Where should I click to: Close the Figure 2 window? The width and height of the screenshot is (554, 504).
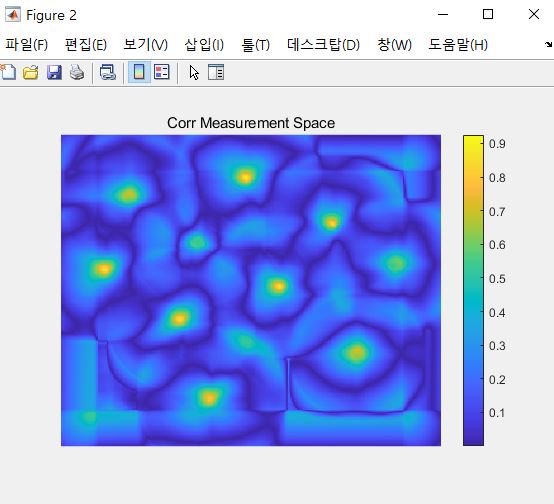[534, 14]
